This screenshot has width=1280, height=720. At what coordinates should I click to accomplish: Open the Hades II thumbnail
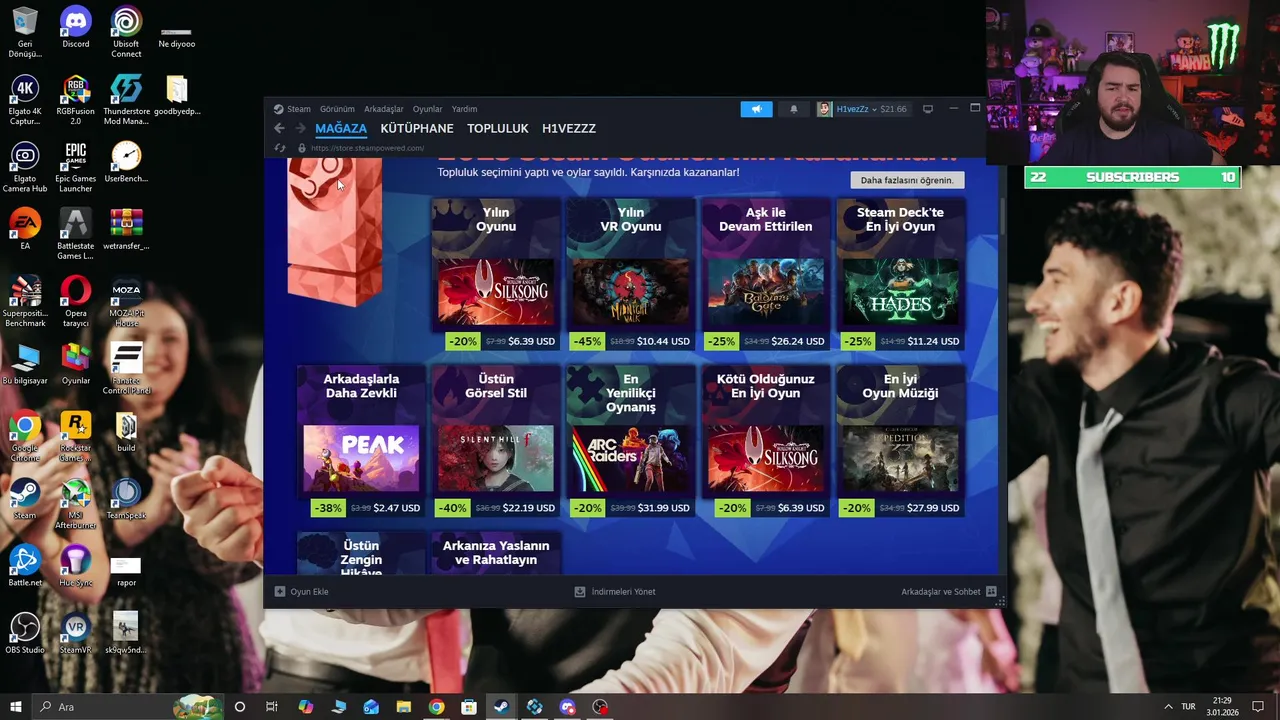(x=901, y=292)
